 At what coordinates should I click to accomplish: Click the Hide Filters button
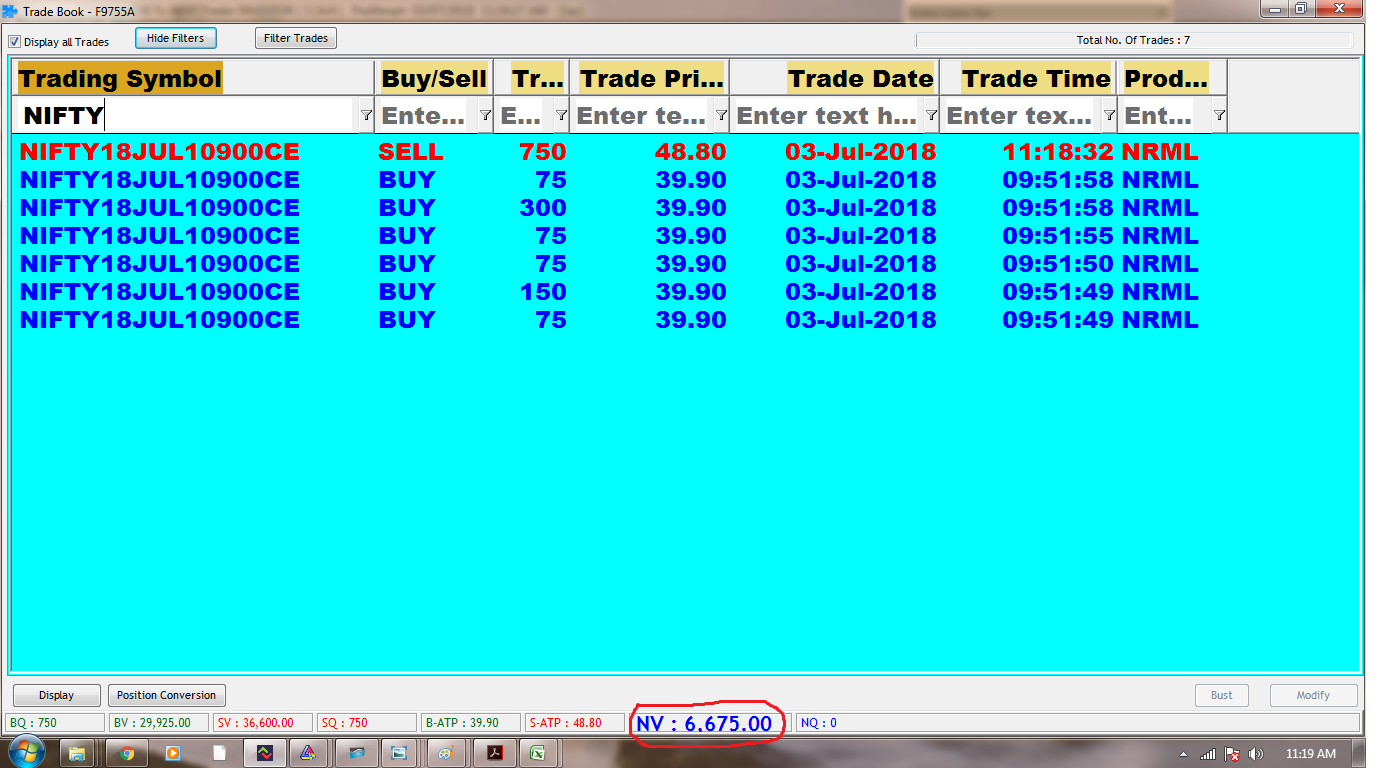(x=175, y=39)
